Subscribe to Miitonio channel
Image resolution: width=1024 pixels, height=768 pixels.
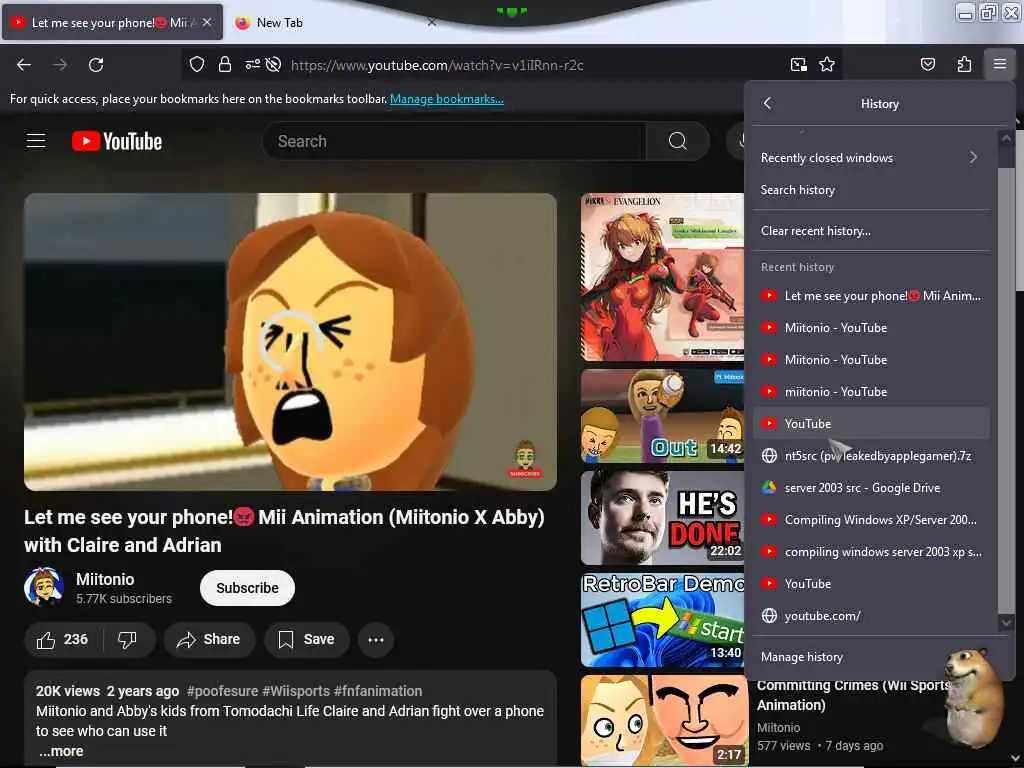(x=248, y=588)
